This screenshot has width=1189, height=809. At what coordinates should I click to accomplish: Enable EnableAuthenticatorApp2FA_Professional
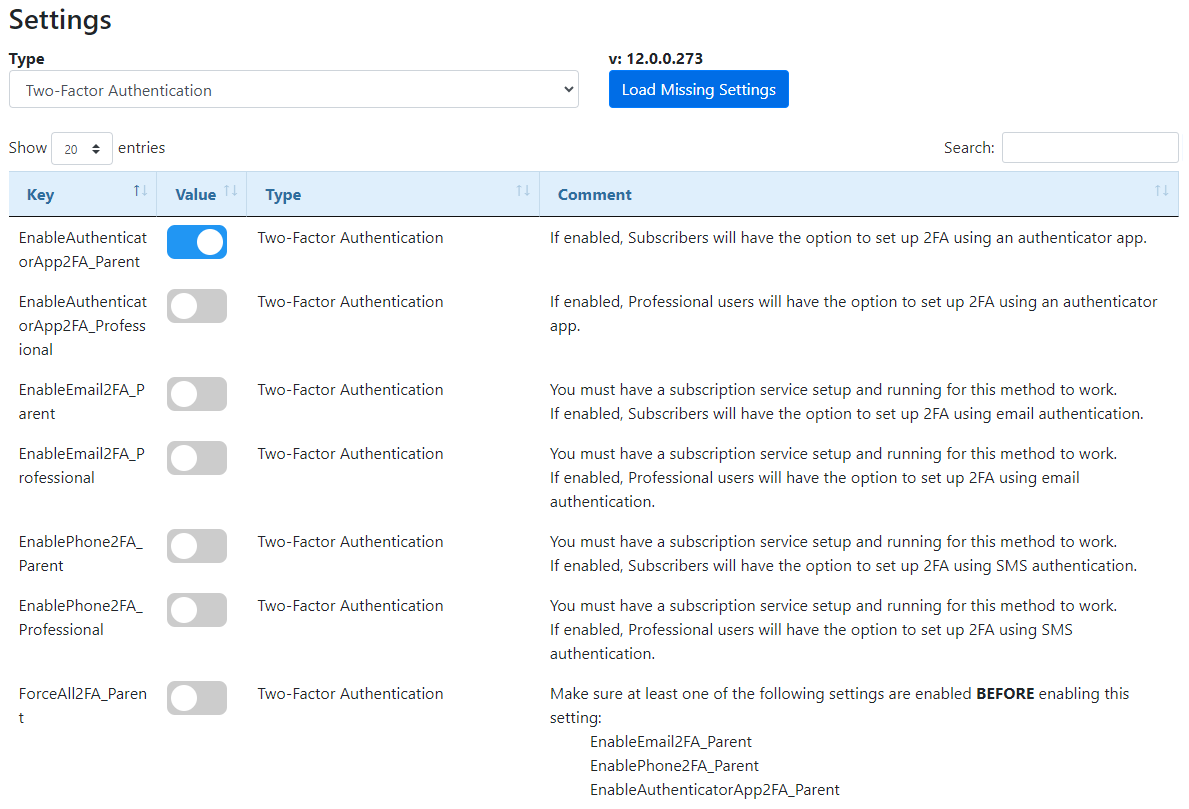pyautogui.click(x=196, y=306)
